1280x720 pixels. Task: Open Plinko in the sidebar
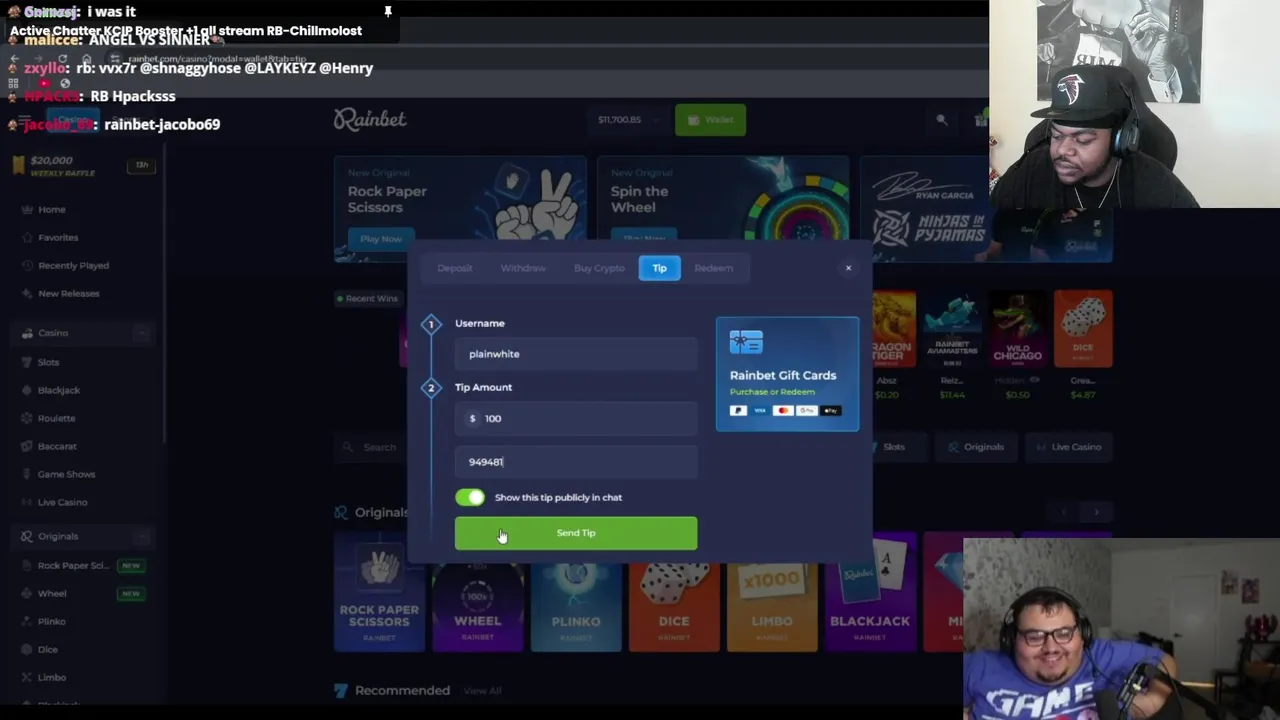tap(51, 622)
